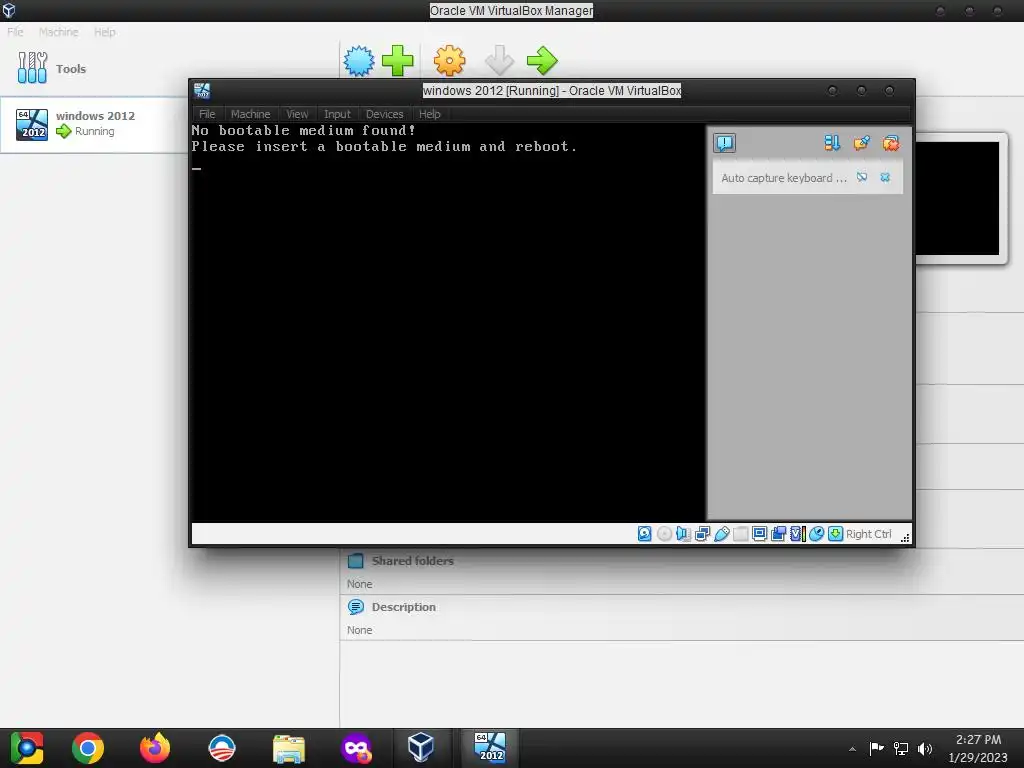The width and height of the screenshot is (1024, 768).
Task: Show hidden tray icons arrow
Action: (852, 749)
